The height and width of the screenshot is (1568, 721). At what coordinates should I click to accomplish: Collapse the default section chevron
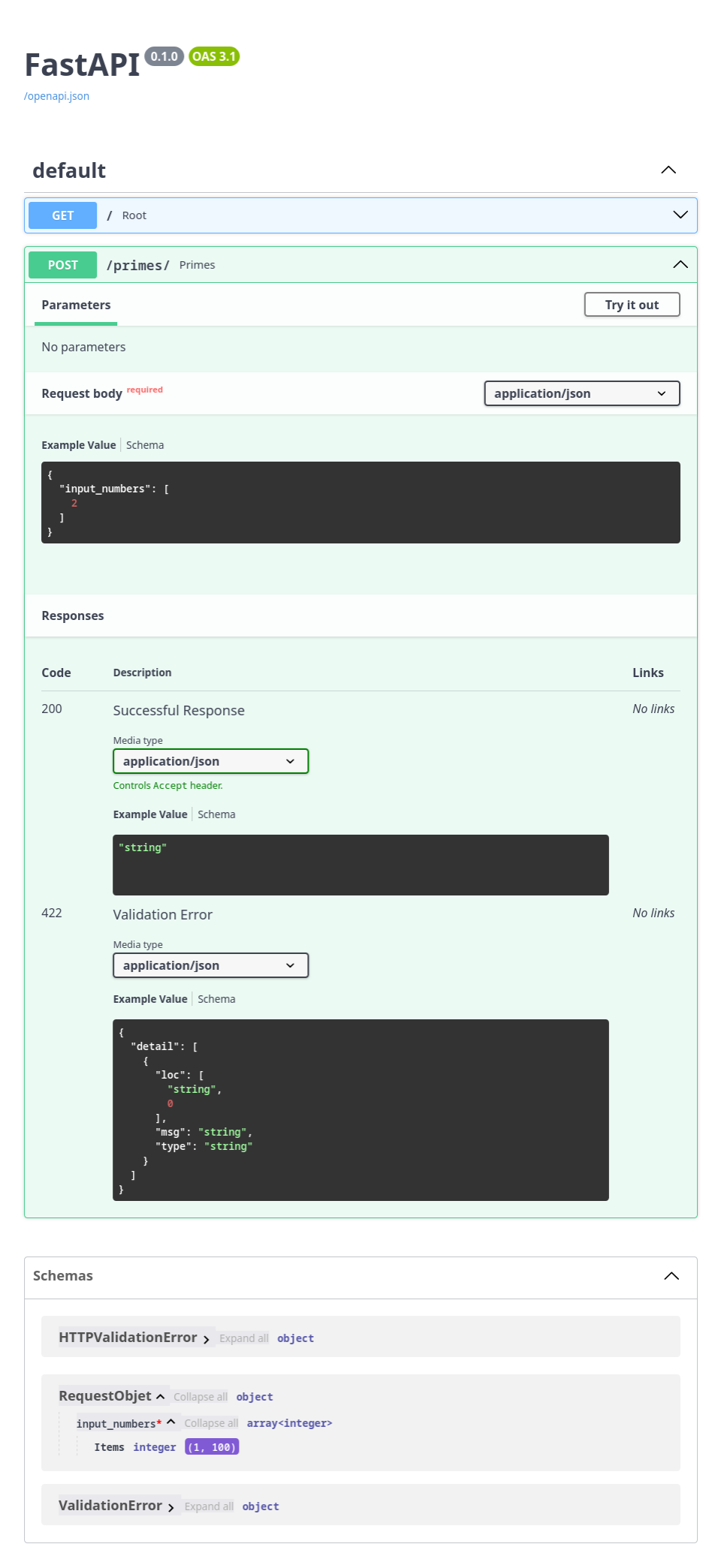click(668, 170)
